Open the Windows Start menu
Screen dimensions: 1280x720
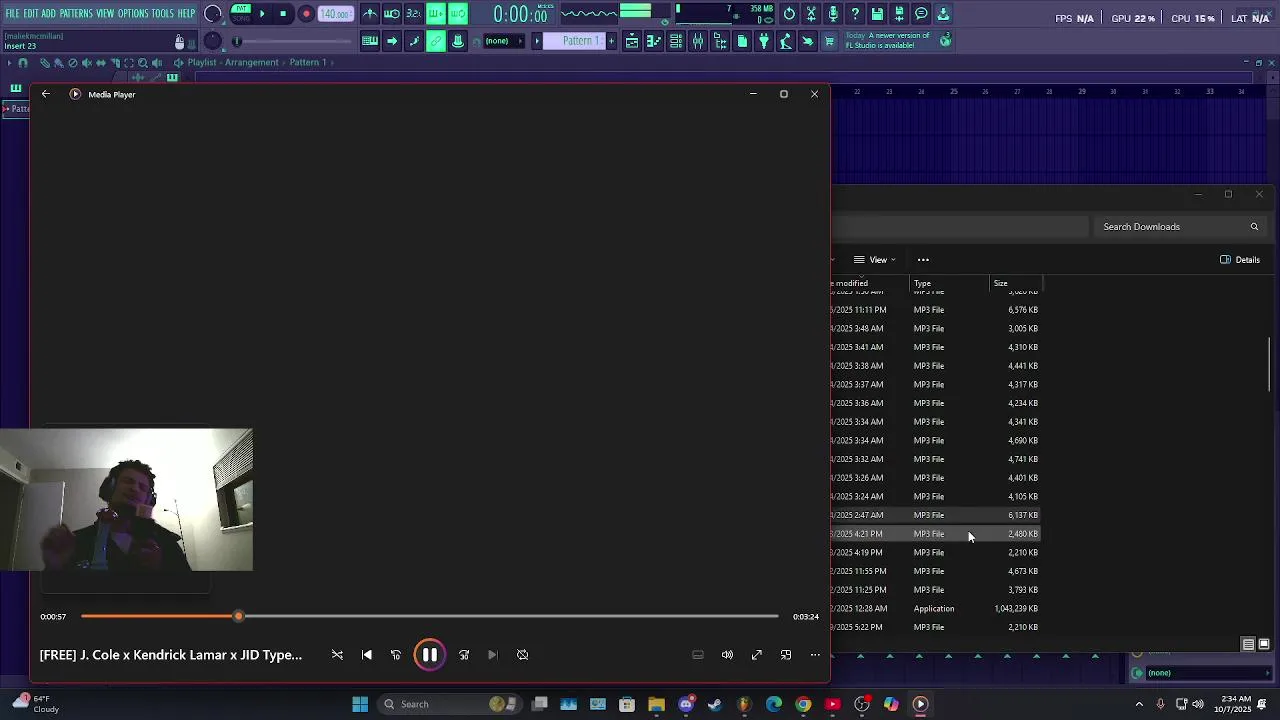click(360, 704)
